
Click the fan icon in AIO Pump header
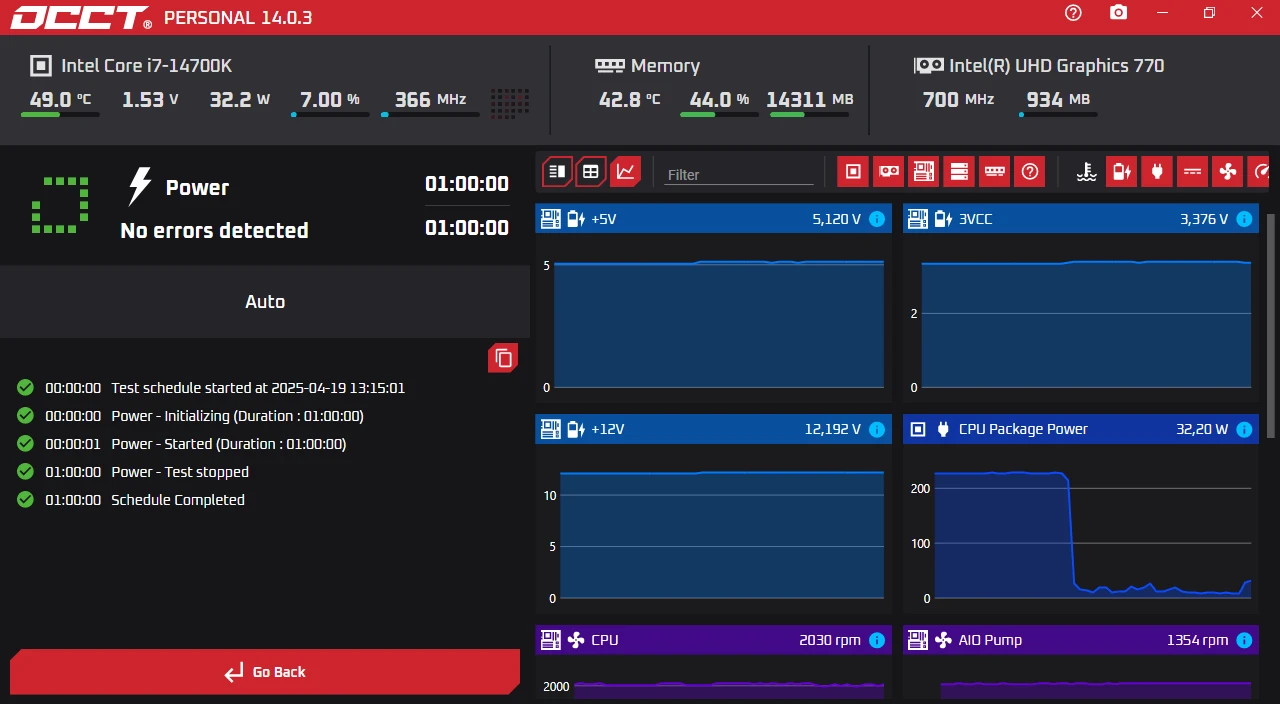tap(943, 640)
